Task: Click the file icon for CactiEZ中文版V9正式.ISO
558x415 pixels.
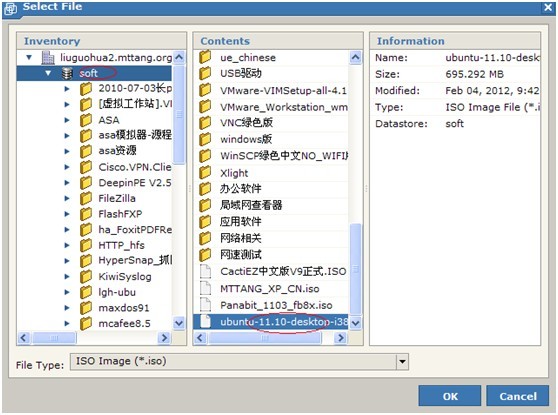Action: coord(205,271)
